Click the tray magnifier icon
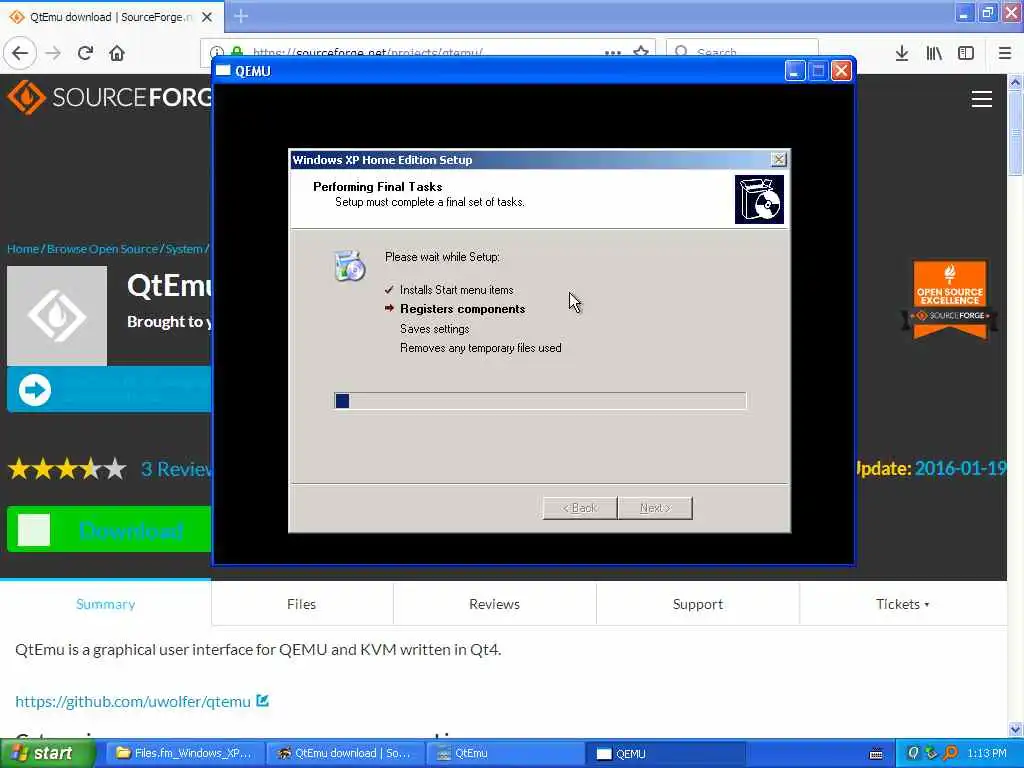The image size is (1024, 768). coord(951,753)
